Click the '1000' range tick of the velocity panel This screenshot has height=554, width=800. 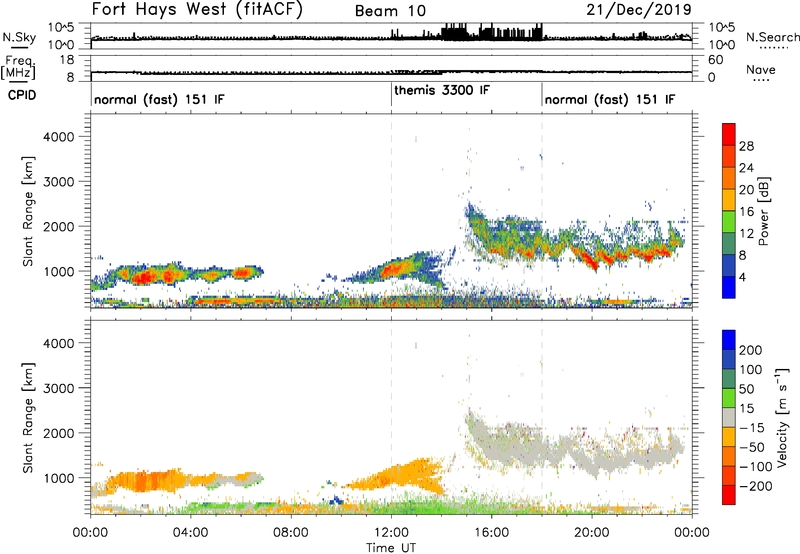(59, 478)
